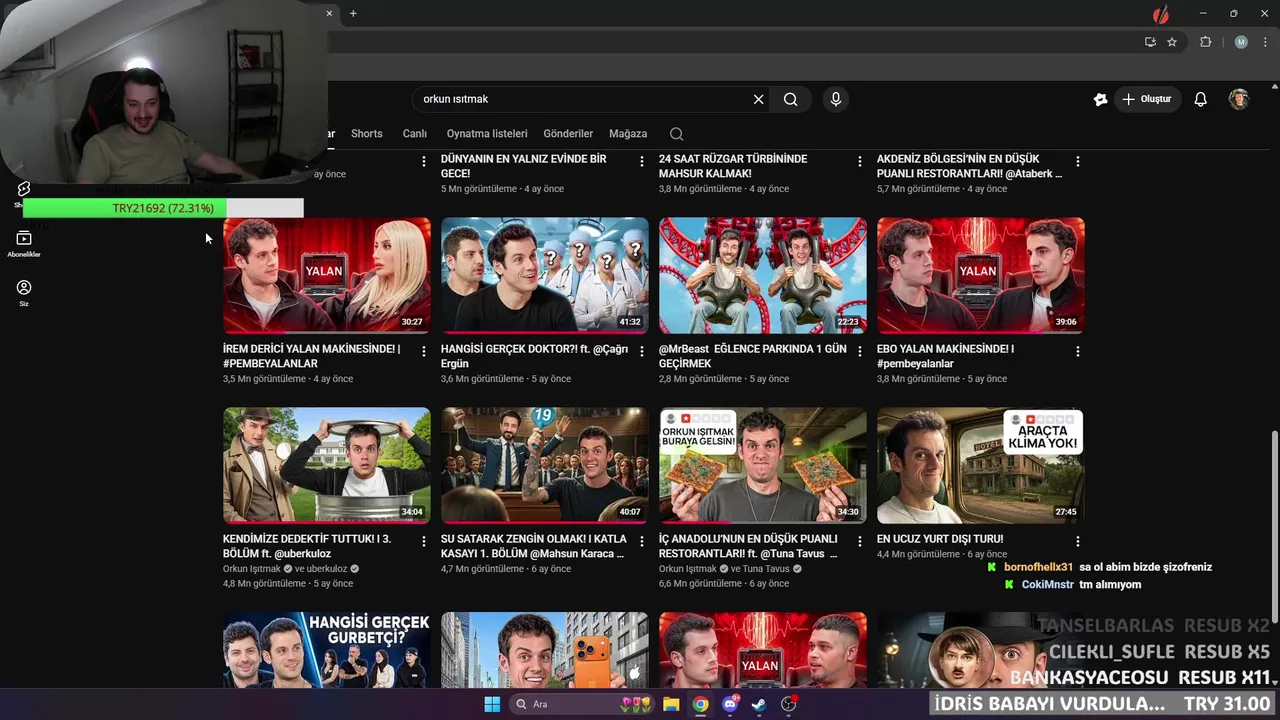Open a new Chrome tab
The height and width of the screenshot is (720, 1280).
353,13
